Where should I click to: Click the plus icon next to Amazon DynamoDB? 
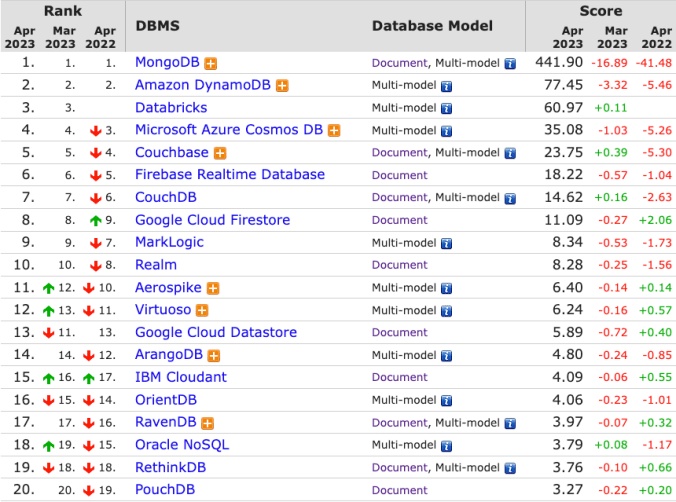[x=283, y=86]
